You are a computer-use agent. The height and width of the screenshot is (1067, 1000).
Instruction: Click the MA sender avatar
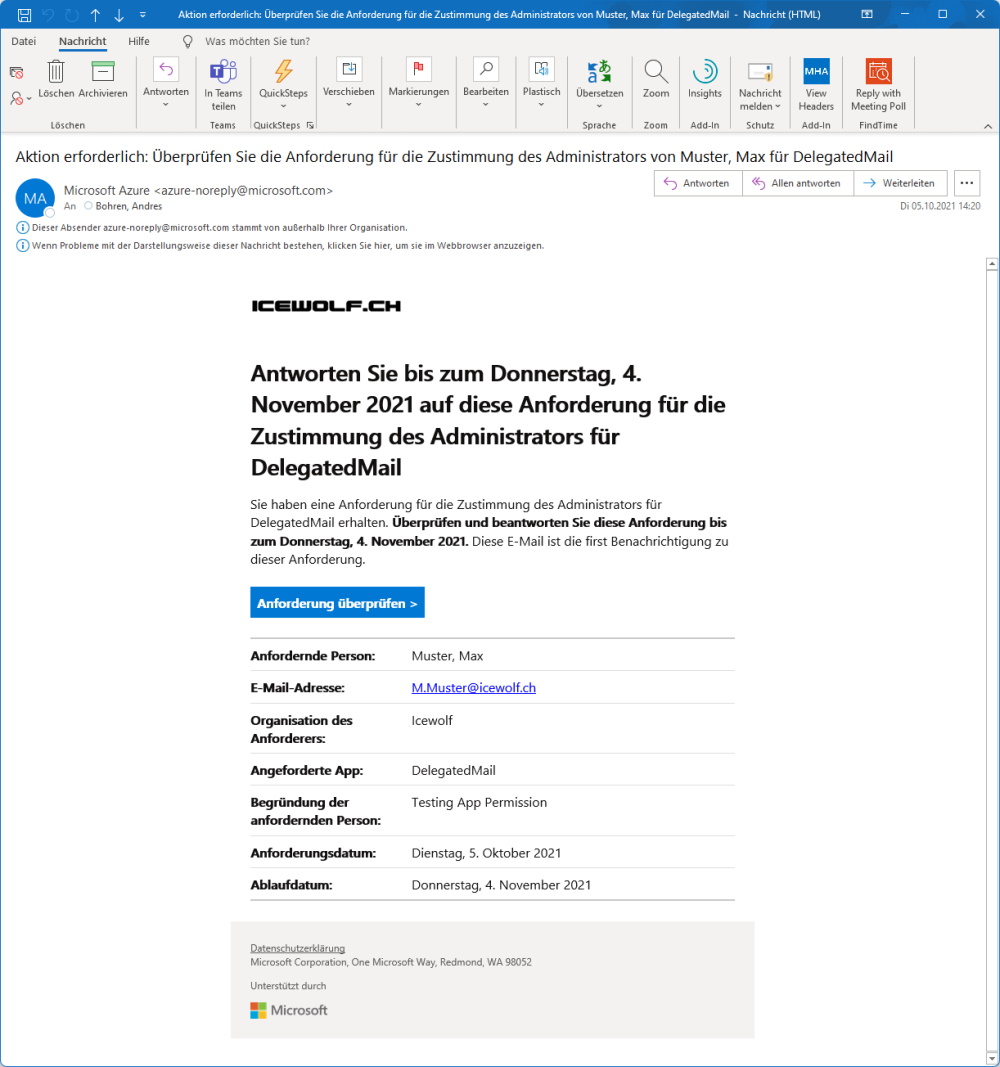(35, 198)
